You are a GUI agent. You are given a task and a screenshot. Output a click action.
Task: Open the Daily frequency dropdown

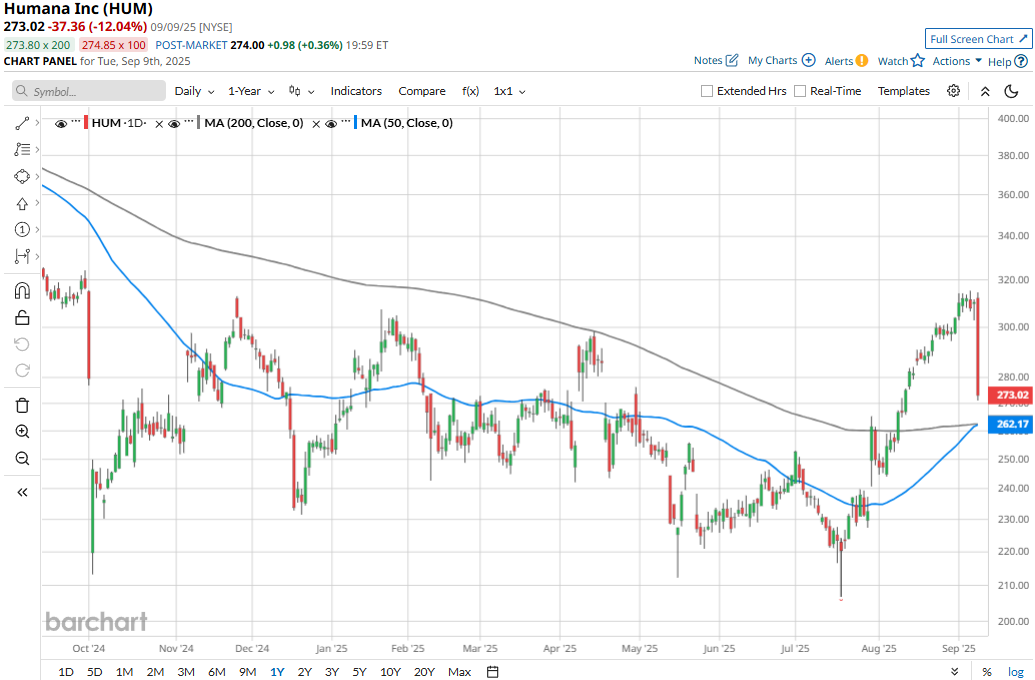pyautogui.click(x=194, y=91)
